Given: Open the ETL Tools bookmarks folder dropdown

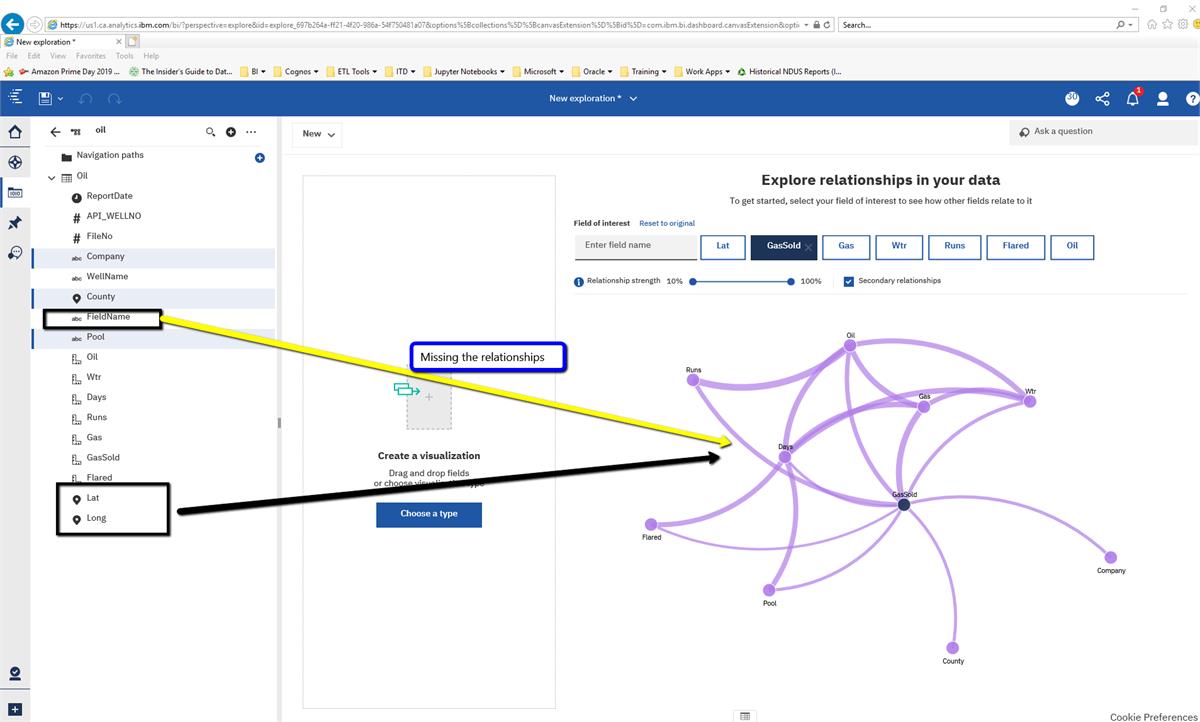Looking at the screenshot, I should 350,72.
